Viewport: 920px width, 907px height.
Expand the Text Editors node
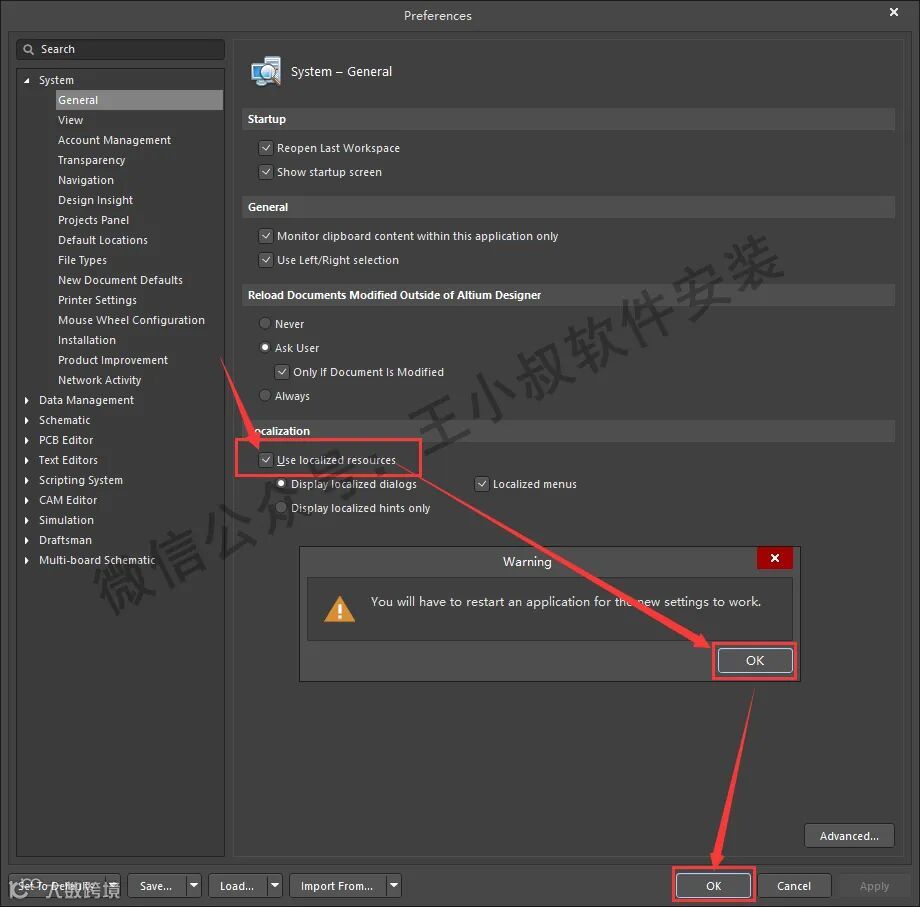[x=26, y=461]
